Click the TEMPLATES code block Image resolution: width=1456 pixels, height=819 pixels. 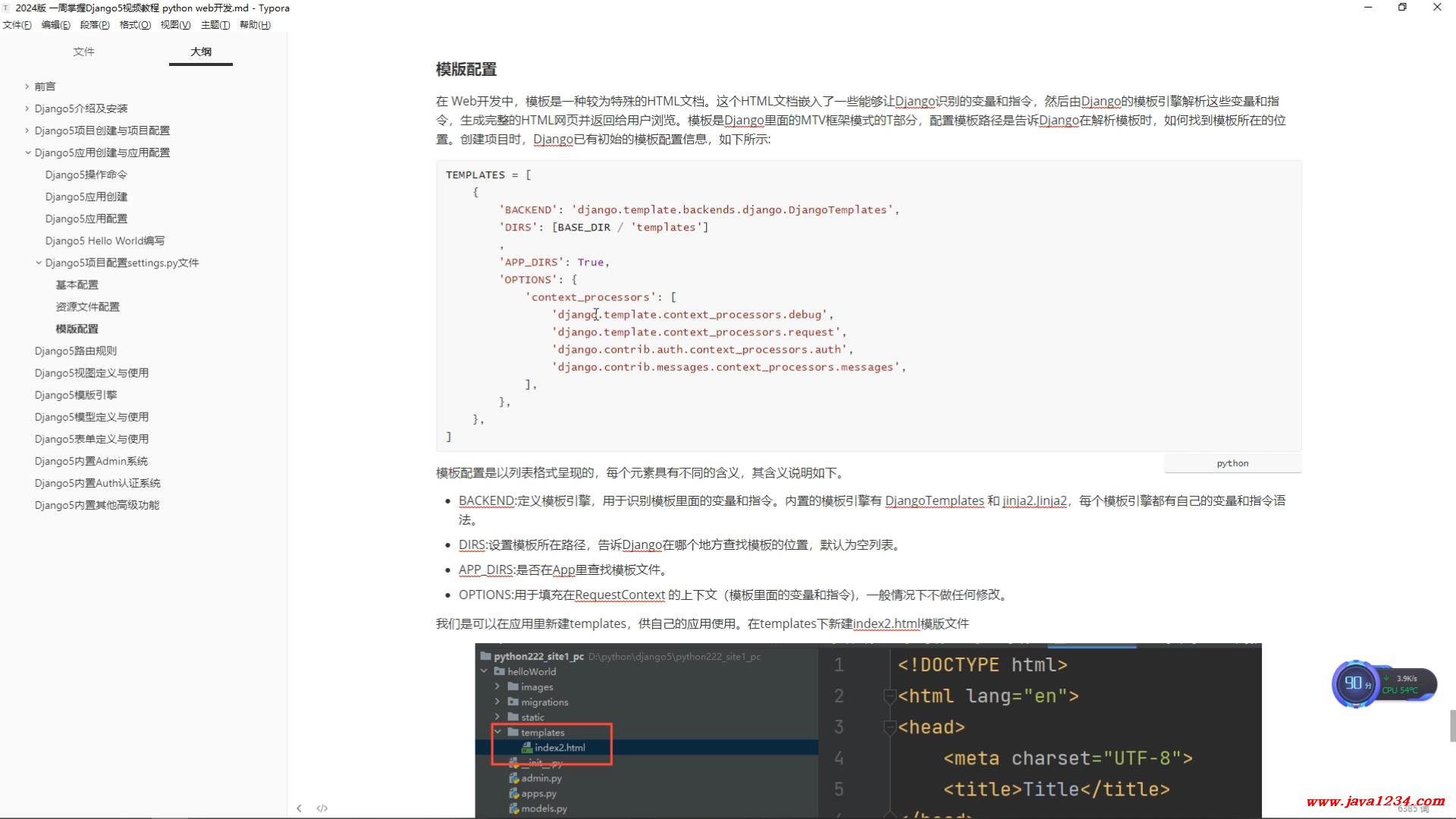tap(868, 306)
